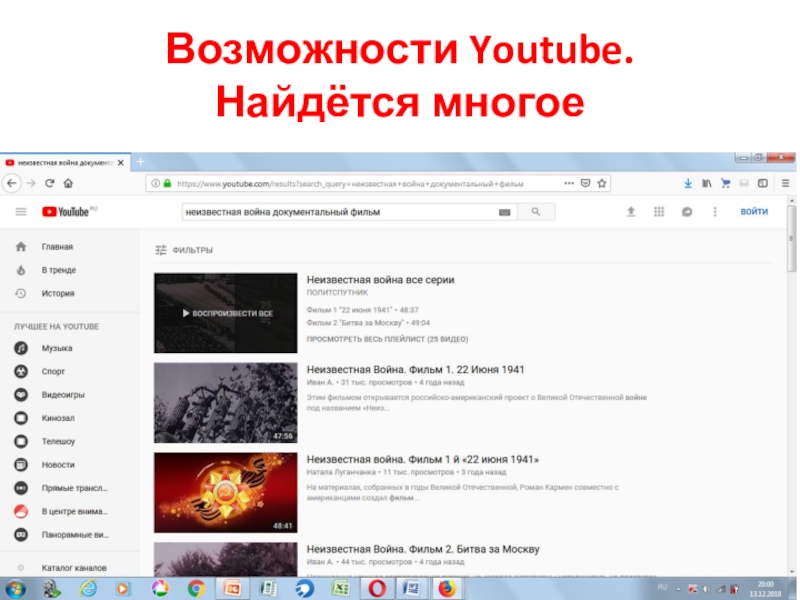Screen dimensions: 800x600
Task: Toggle Firefox sidebar icon
Action: [x=763, y=183]
